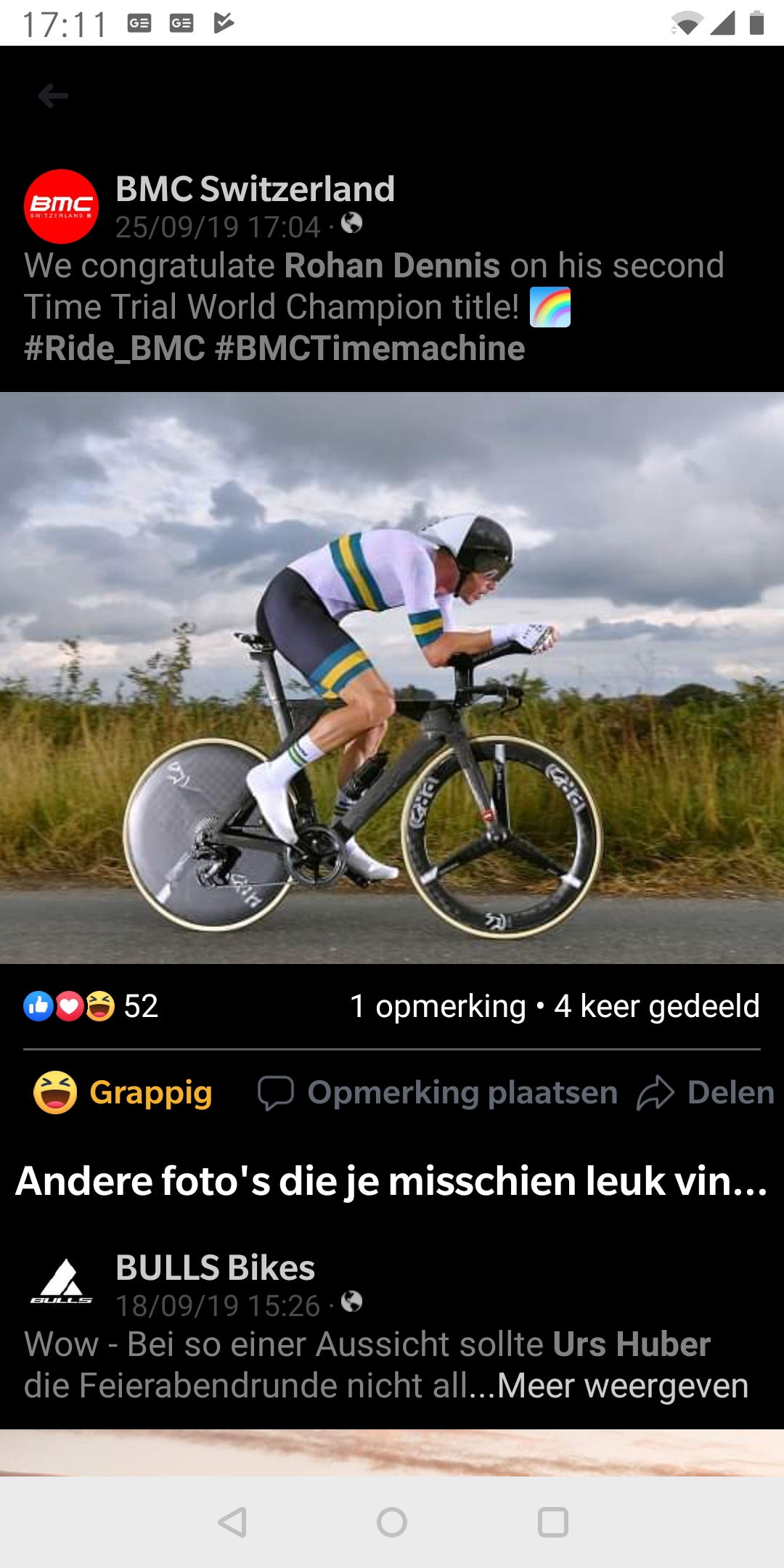The width and height of the screenshot is (784, 1568).
Task: Open the 4 keer gedeeld shares list
Action: [657, 1006]
